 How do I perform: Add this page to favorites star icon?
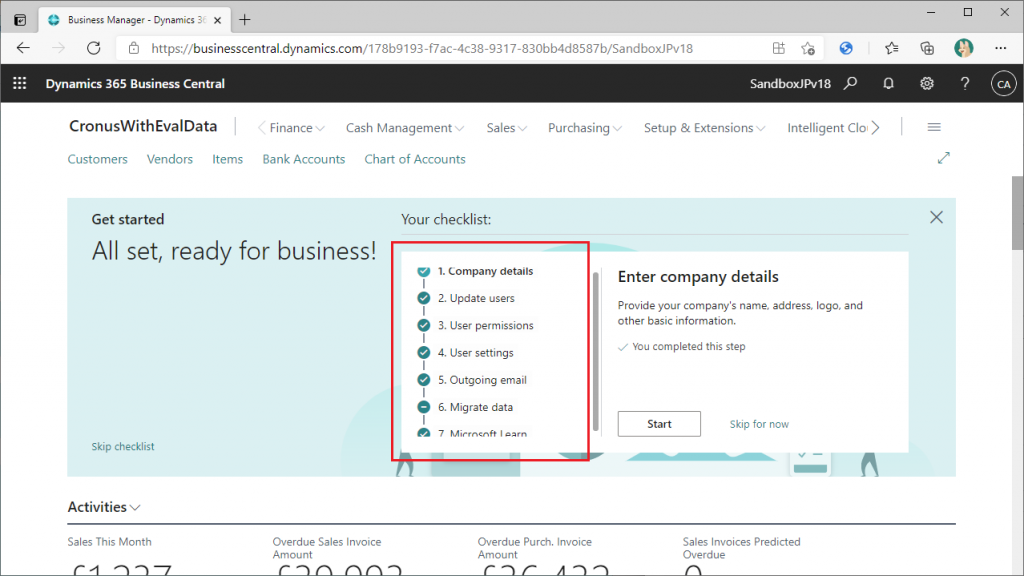click(808, 48)
